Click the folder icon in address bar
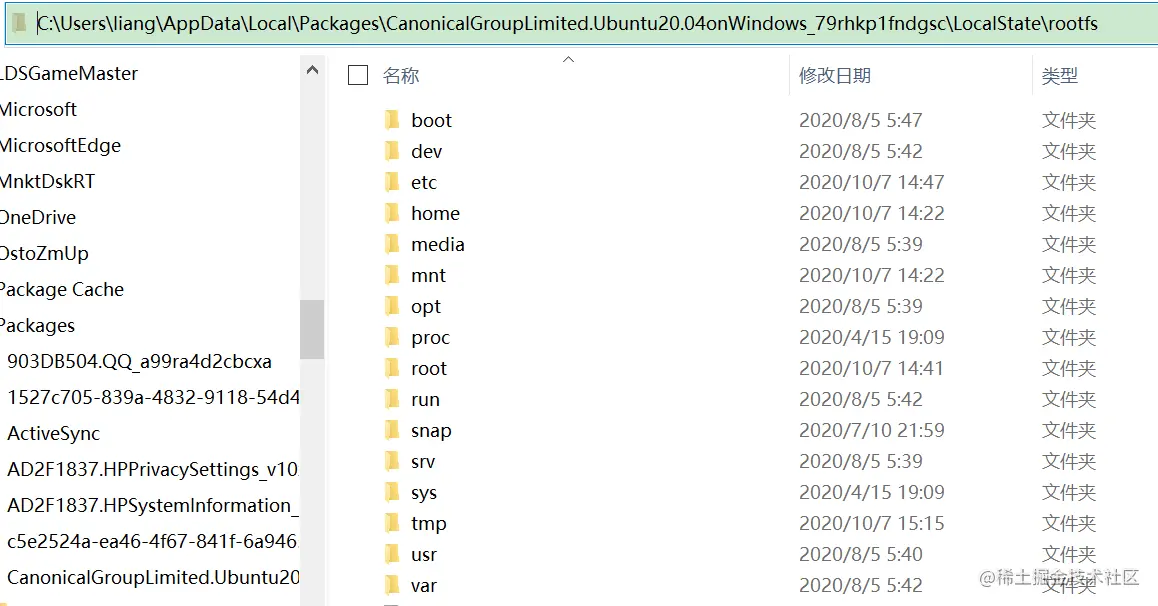Image resolution: width=1158 pixels, height=606 pixels. tap(19, 23)
